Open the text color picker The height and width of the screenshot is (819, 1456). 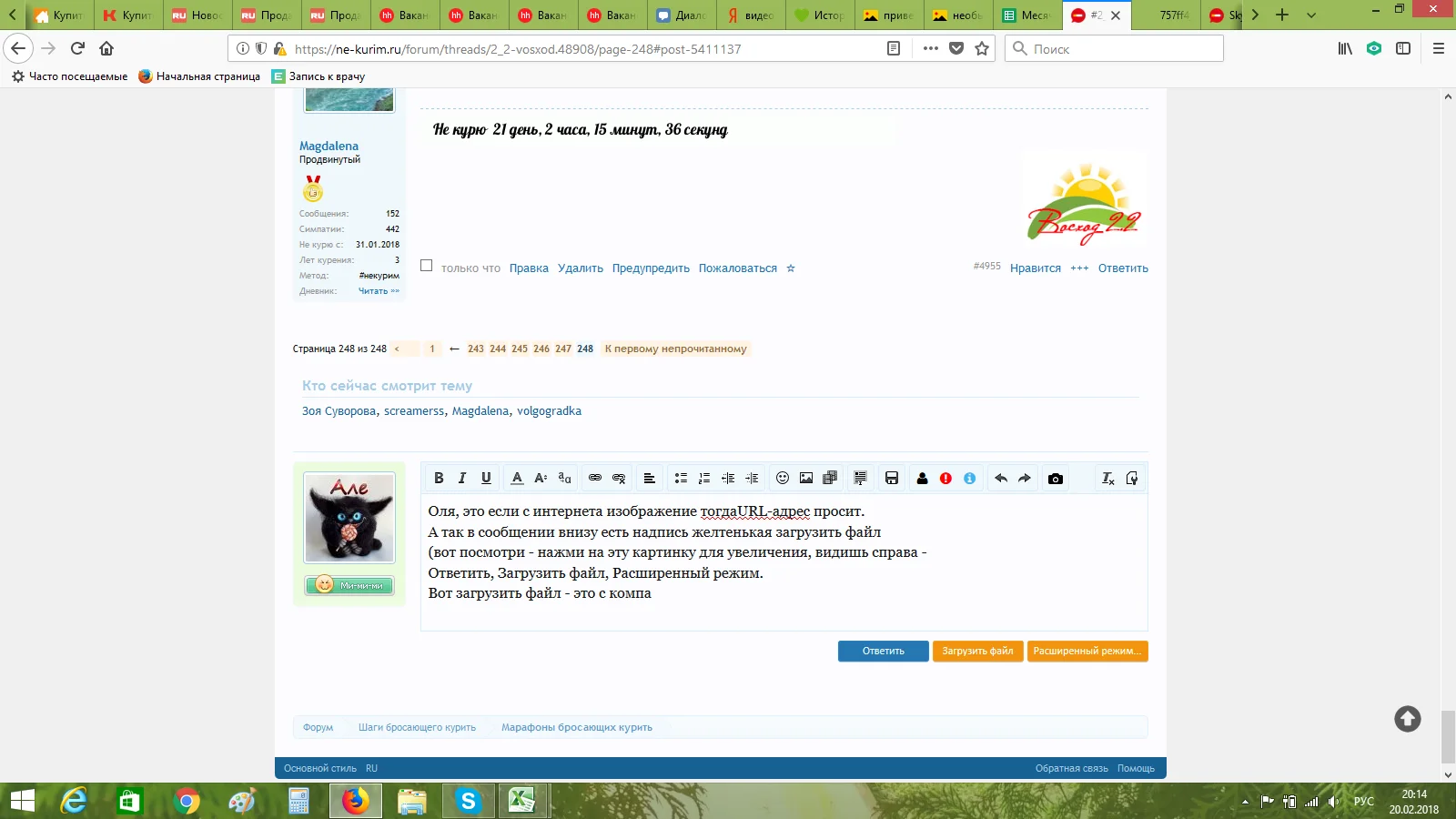517,478
